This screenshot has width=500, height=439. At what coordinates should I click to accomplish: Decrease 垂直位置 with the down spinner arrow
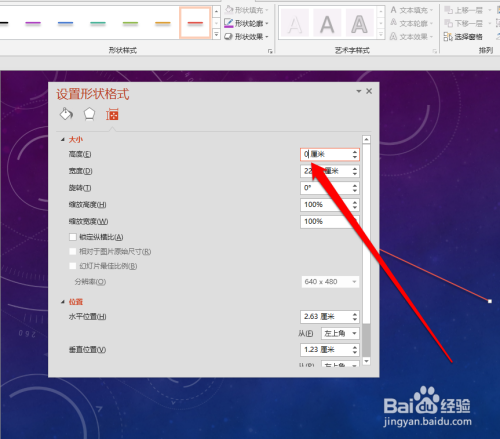tap(355, 353)
